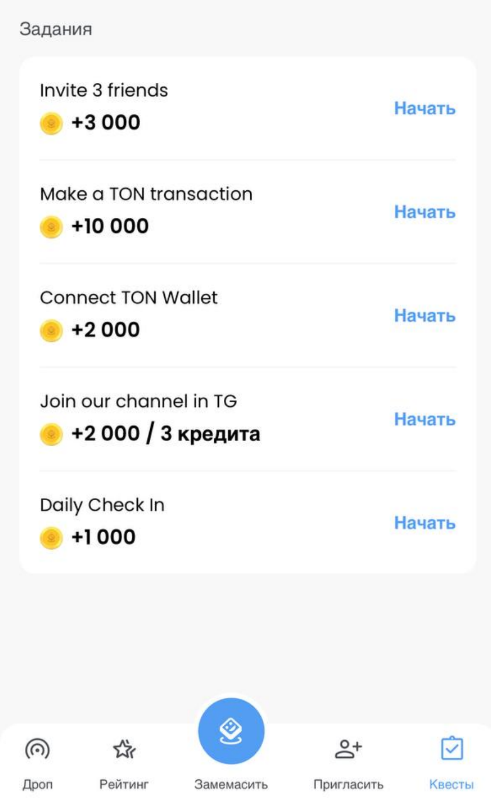Switch to the Рейтинг tab label
The image size is (491, 804).
click(x=124, y=785)
